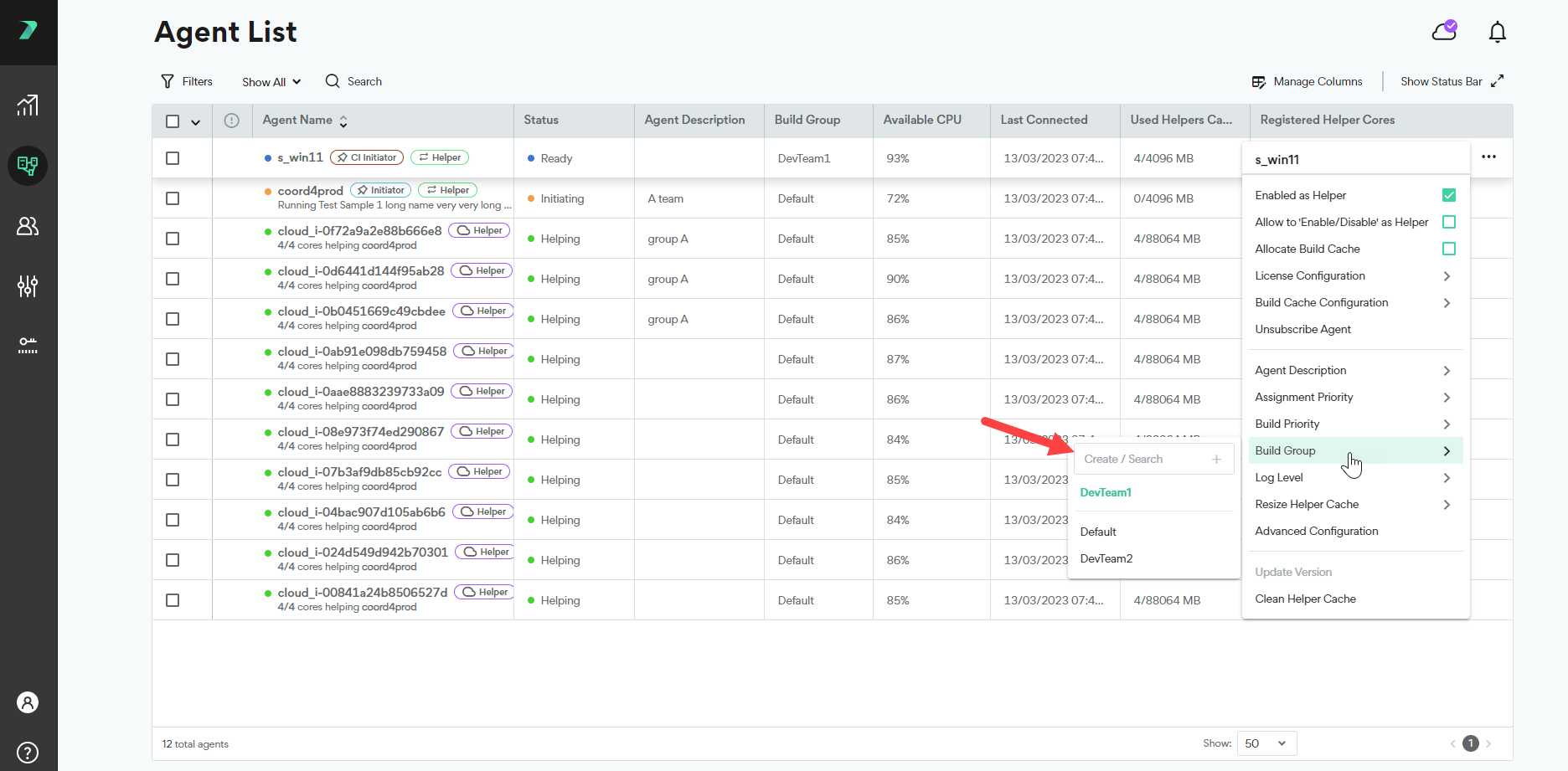Expand License Configuration submenu

coord(1355,275)
